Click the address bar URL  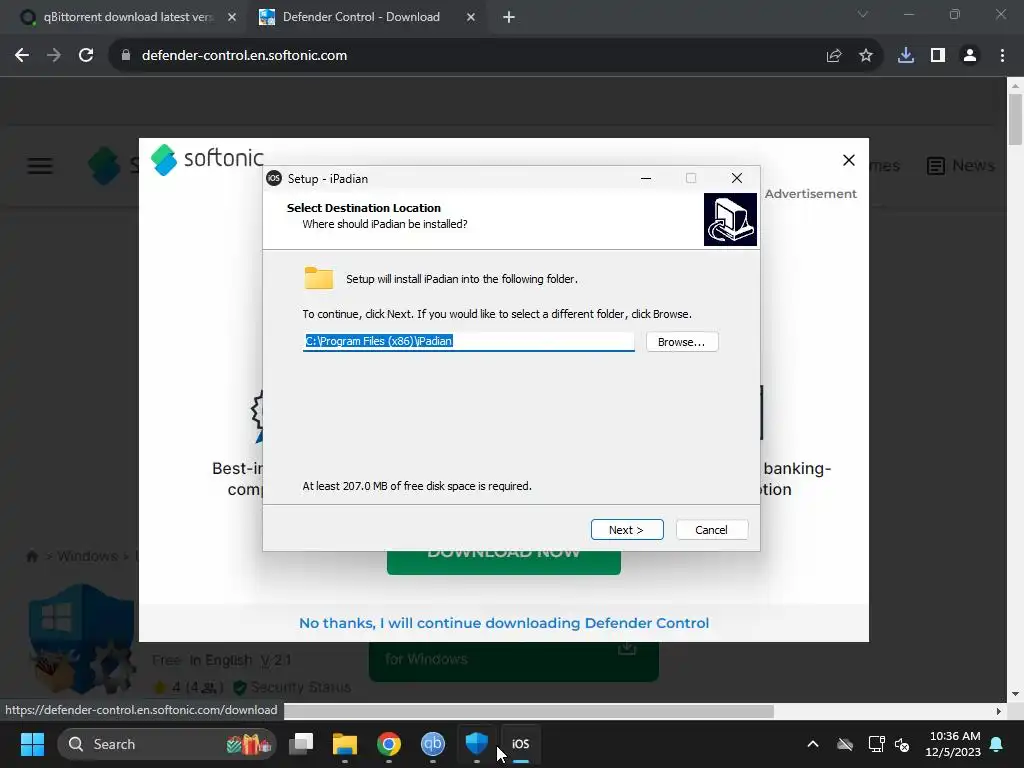coord(244,56)
